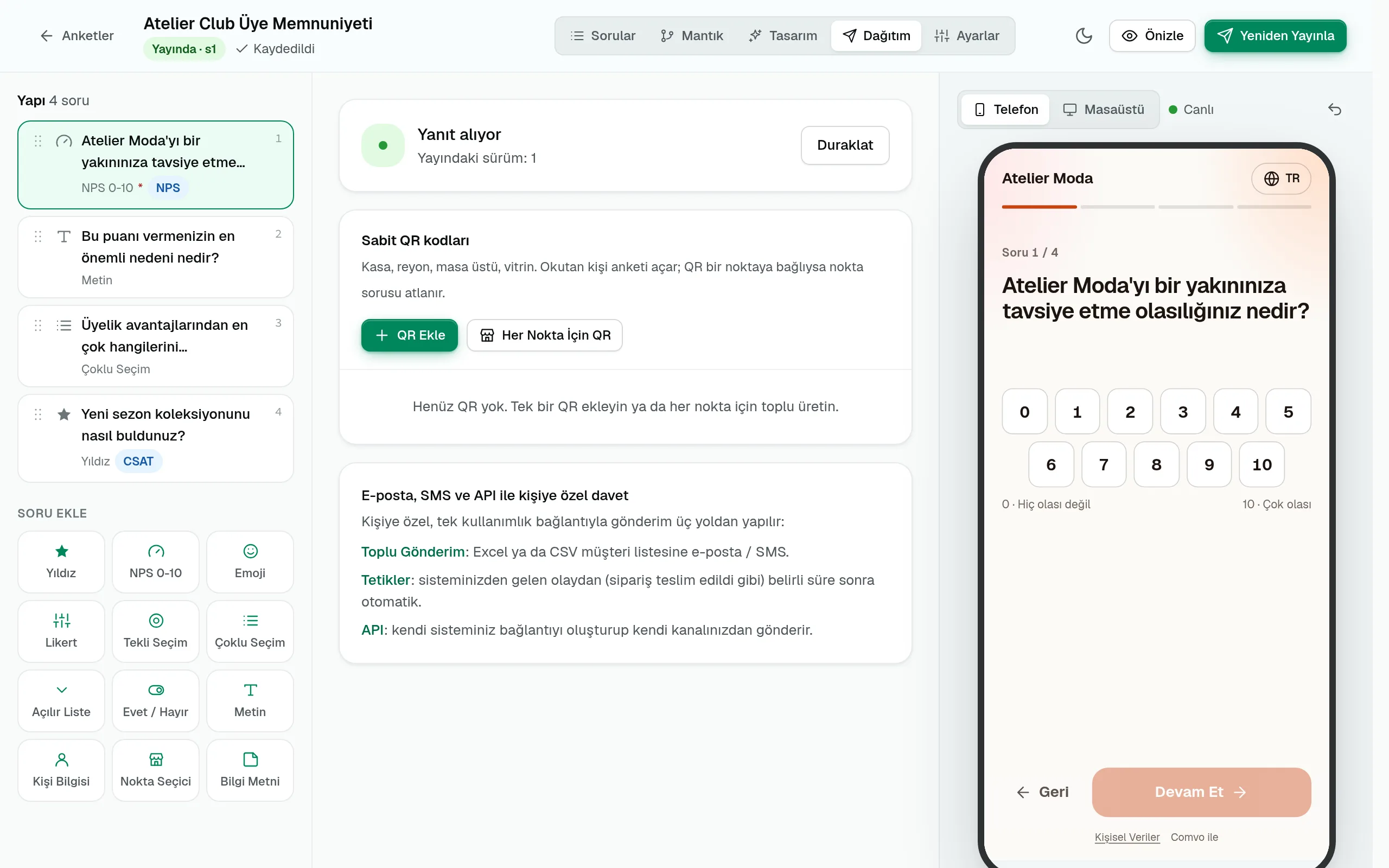
Task: Click the Tetikler link
Action: [x=386, y=580]
